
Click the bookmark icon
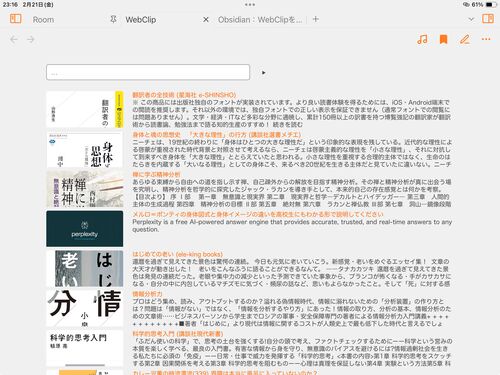tap(443, 39)
